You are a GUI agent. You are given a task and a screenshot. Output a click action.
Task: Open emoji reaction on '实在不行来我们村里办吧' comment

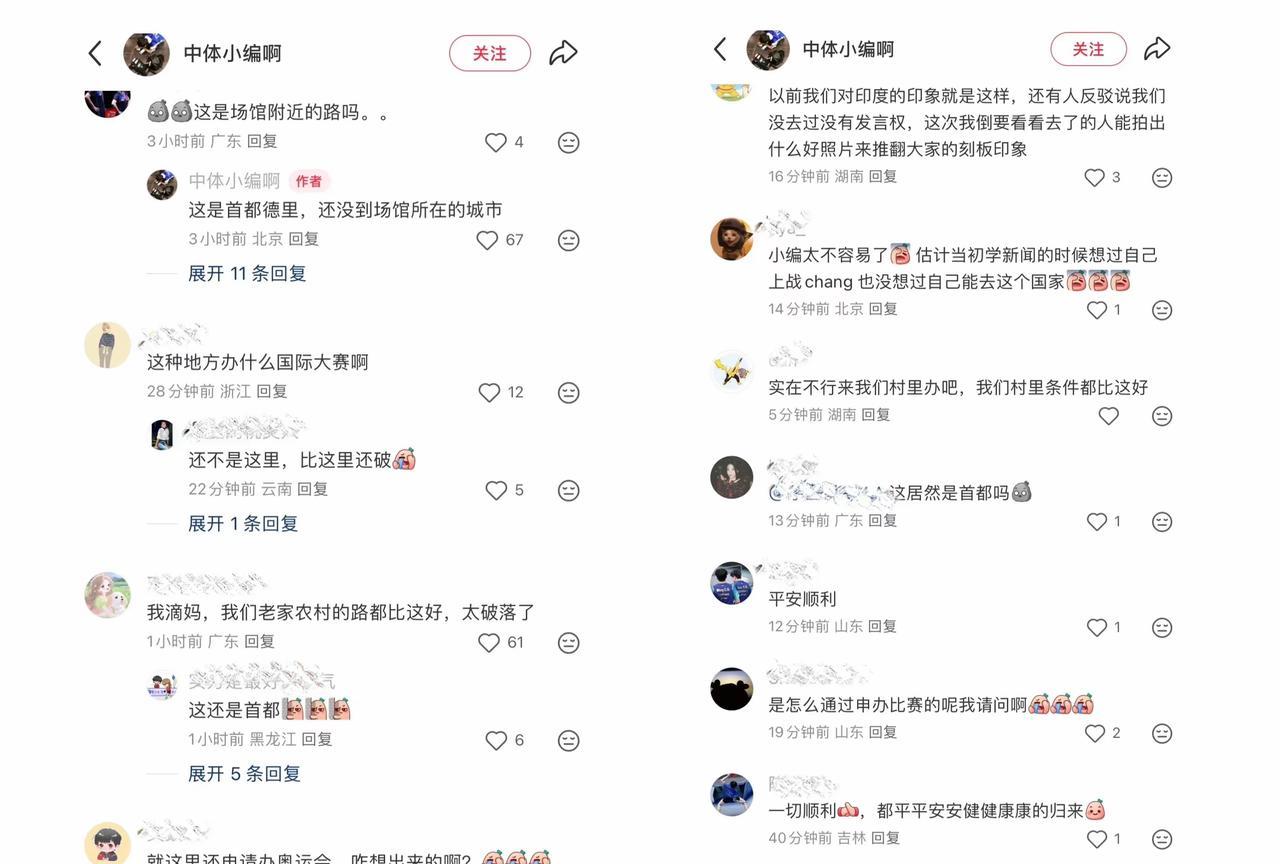point(1162,415)
